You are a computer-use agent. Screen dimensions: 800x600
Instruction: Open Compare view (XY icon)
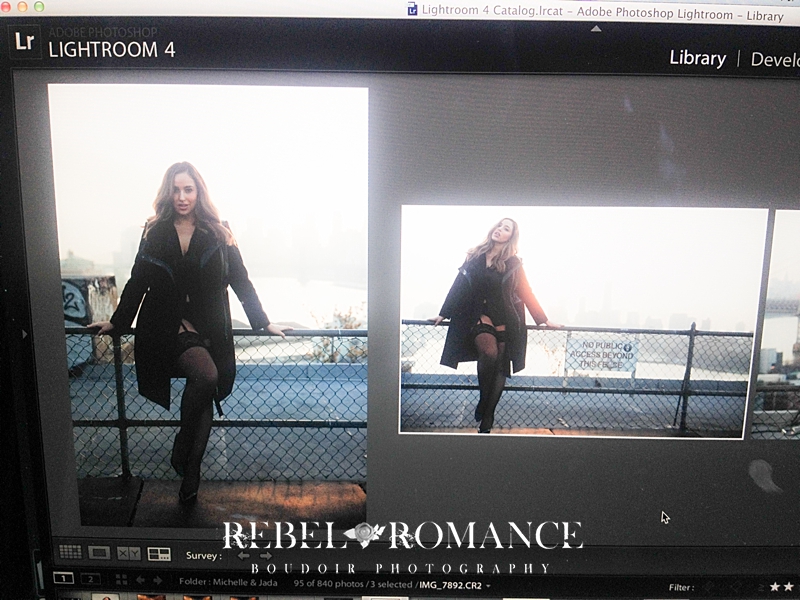pyautogui.click(x=129, y=553)
